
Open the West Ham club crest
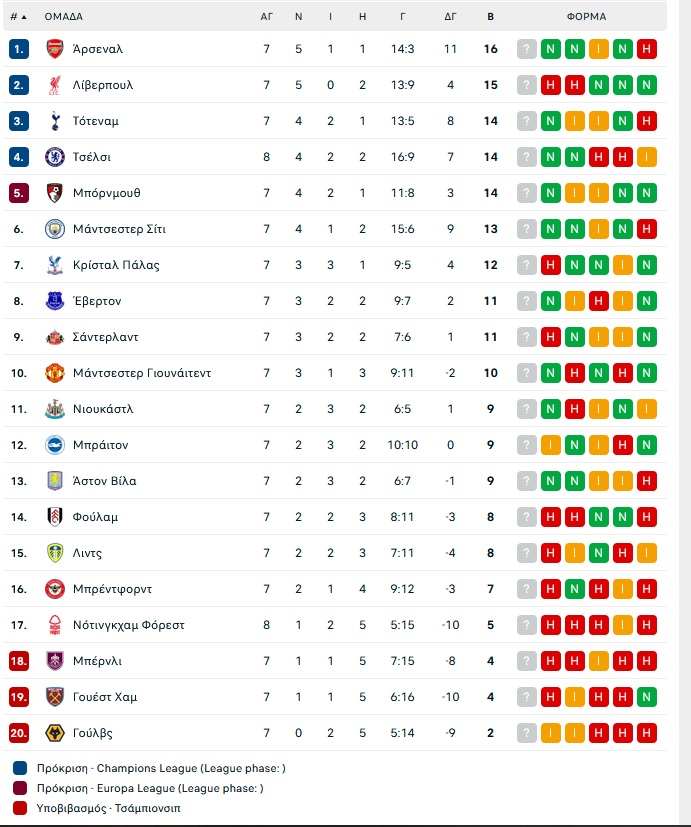(55, 697)
